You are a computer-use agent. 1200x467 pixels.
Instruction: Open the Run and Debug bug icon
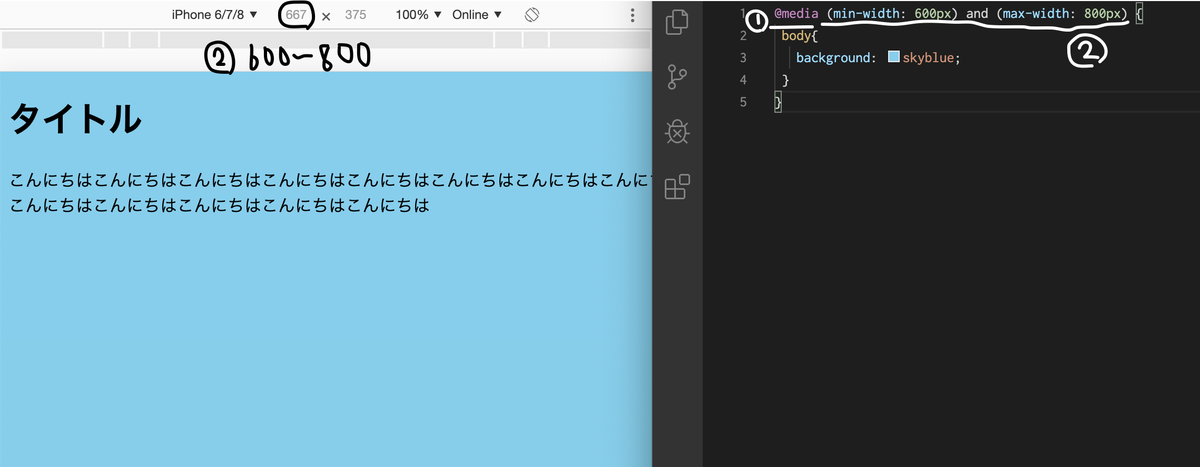tap(678, 132)
